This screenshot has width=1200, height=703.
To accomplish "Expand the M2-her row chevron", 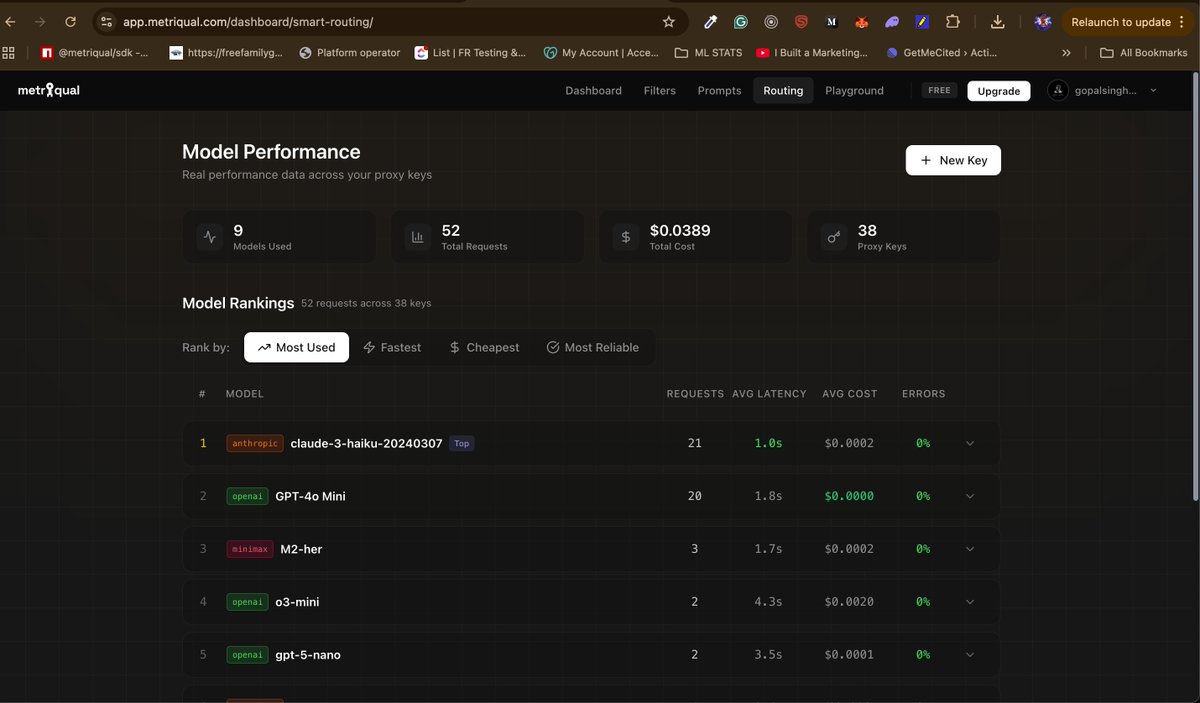I will (970, 549).
